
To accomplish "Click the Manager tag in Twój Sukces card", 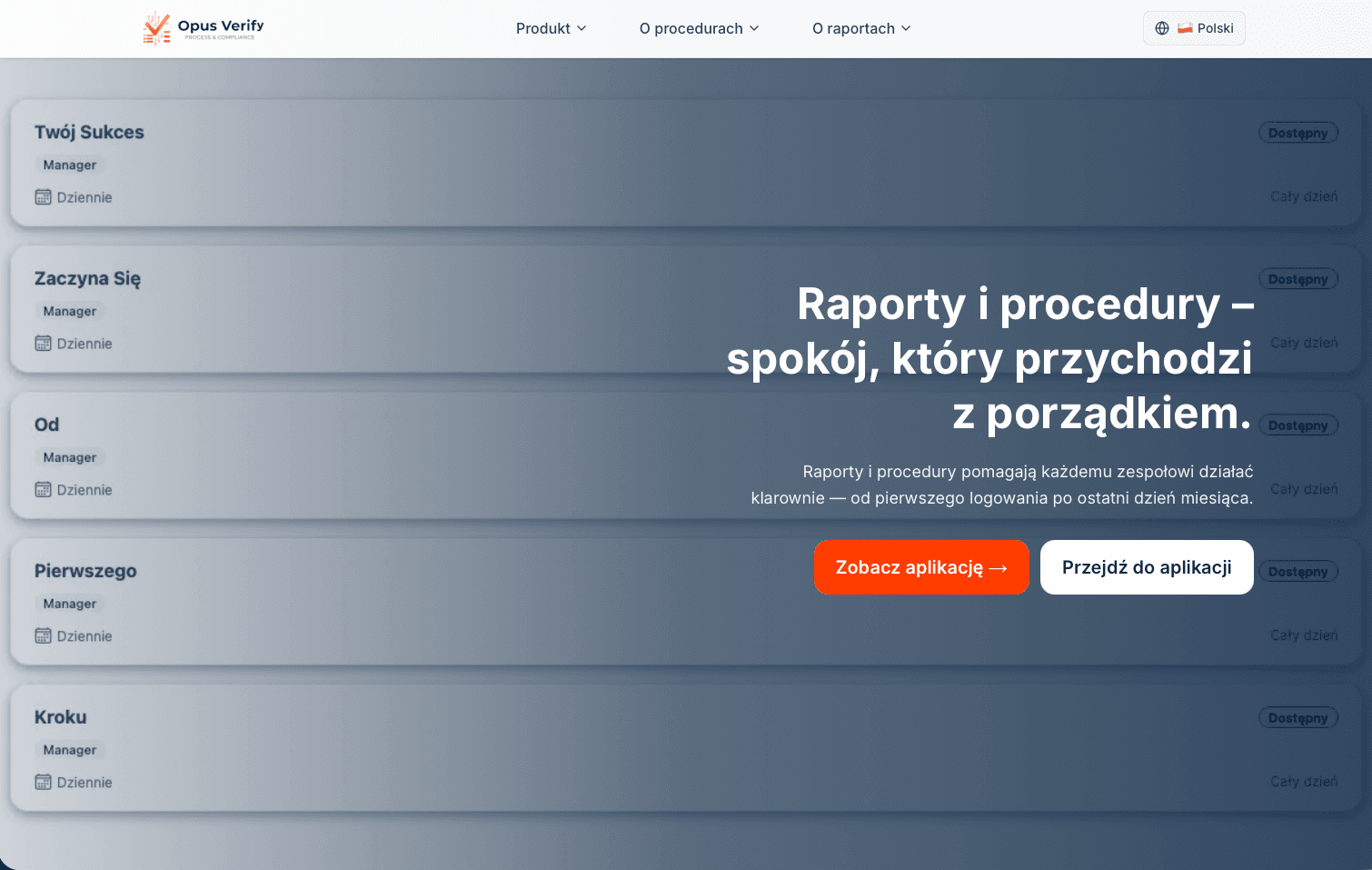I will click(70, 165).
